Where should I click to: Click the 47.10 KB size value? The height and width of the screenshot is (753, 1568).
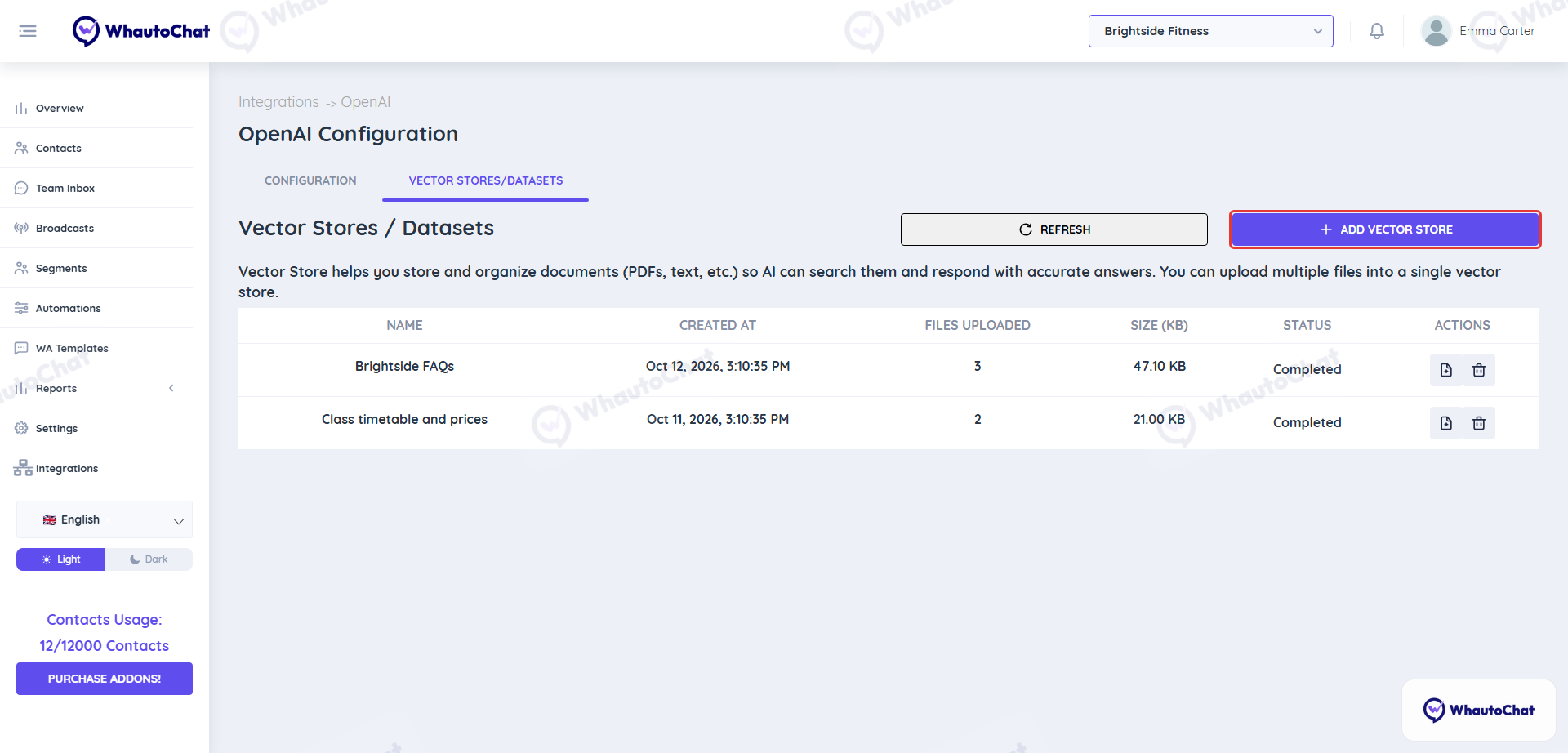(1160, 367)
